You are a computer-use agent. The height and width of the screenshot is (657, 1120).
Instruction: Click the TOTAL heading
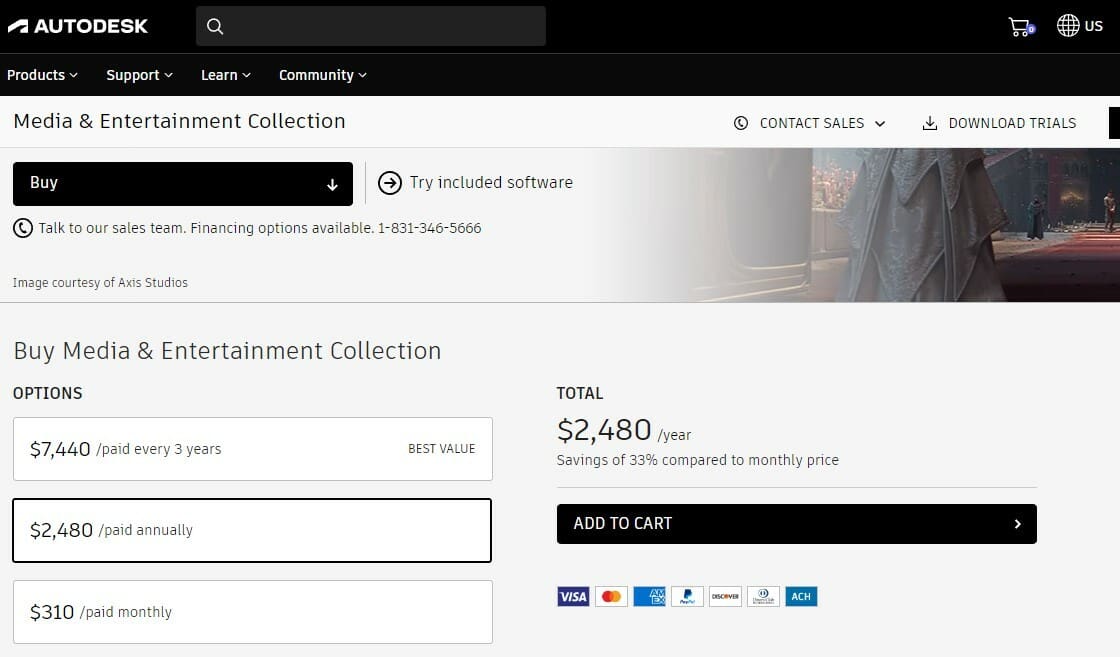coord(579,393)
